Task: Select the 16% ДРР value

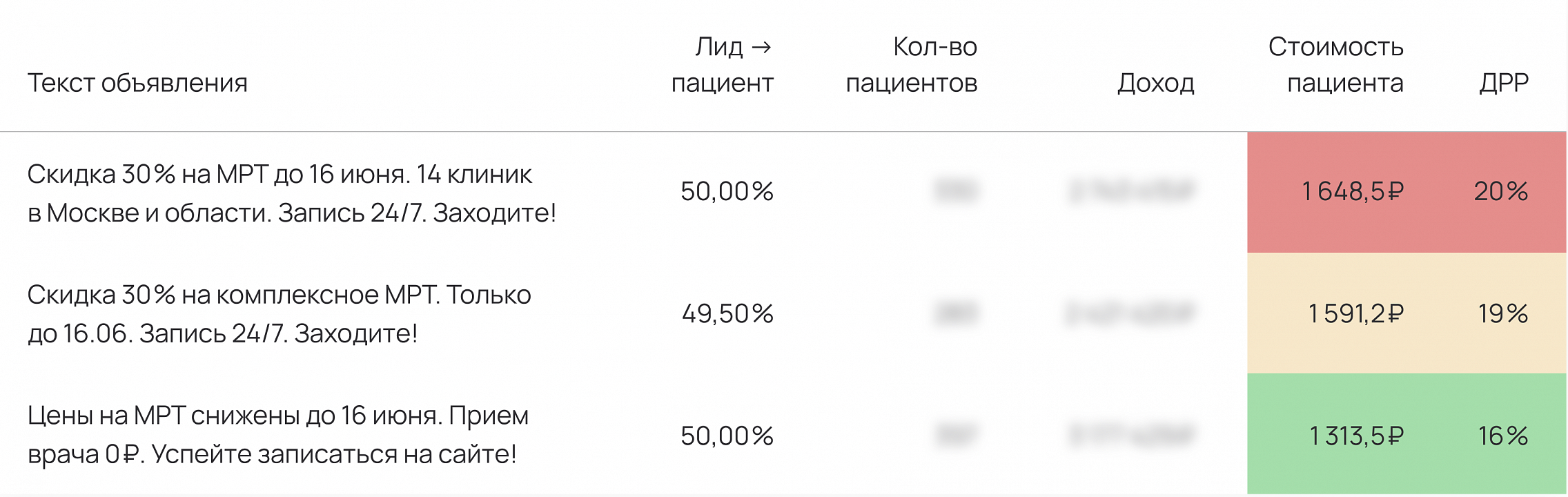Action: tap(1503, 436)
